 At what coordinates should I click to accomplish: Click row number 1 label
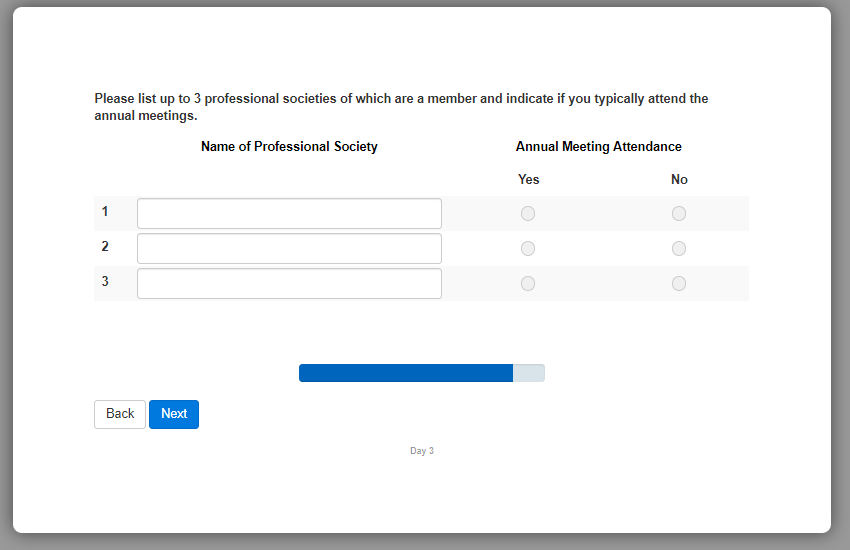(105, 212)
